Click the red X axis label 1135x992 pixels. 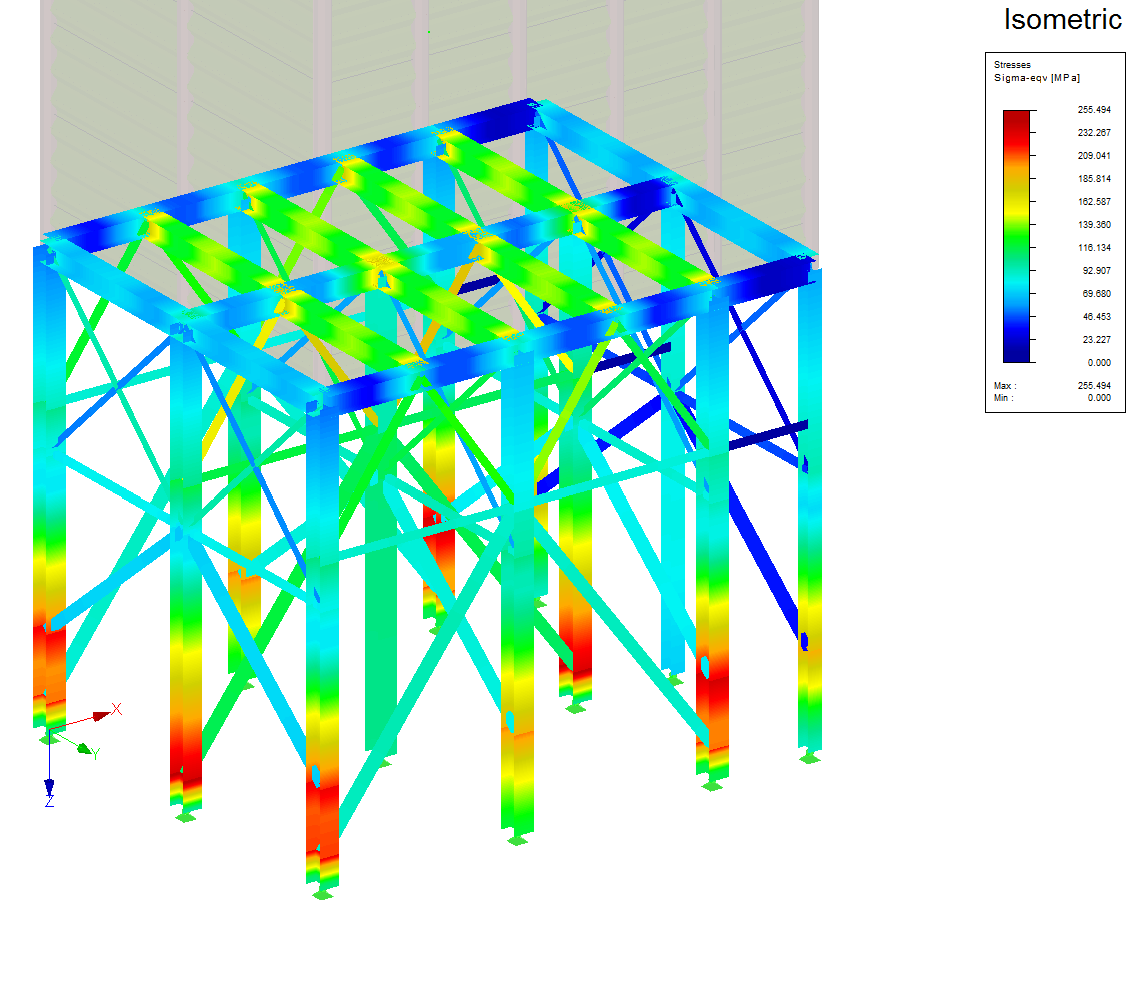(x=117, y=709)
